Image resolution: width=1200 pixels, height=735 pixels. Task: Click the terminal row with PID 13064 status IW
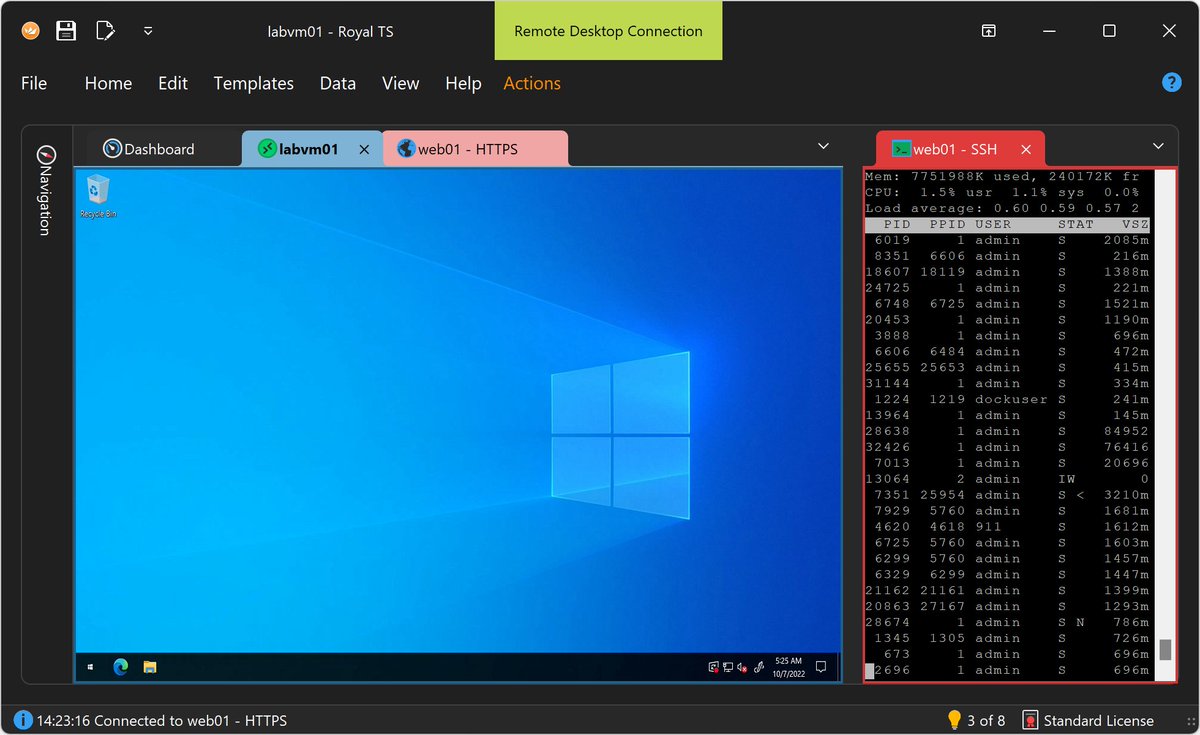[x=1007, y=479]
